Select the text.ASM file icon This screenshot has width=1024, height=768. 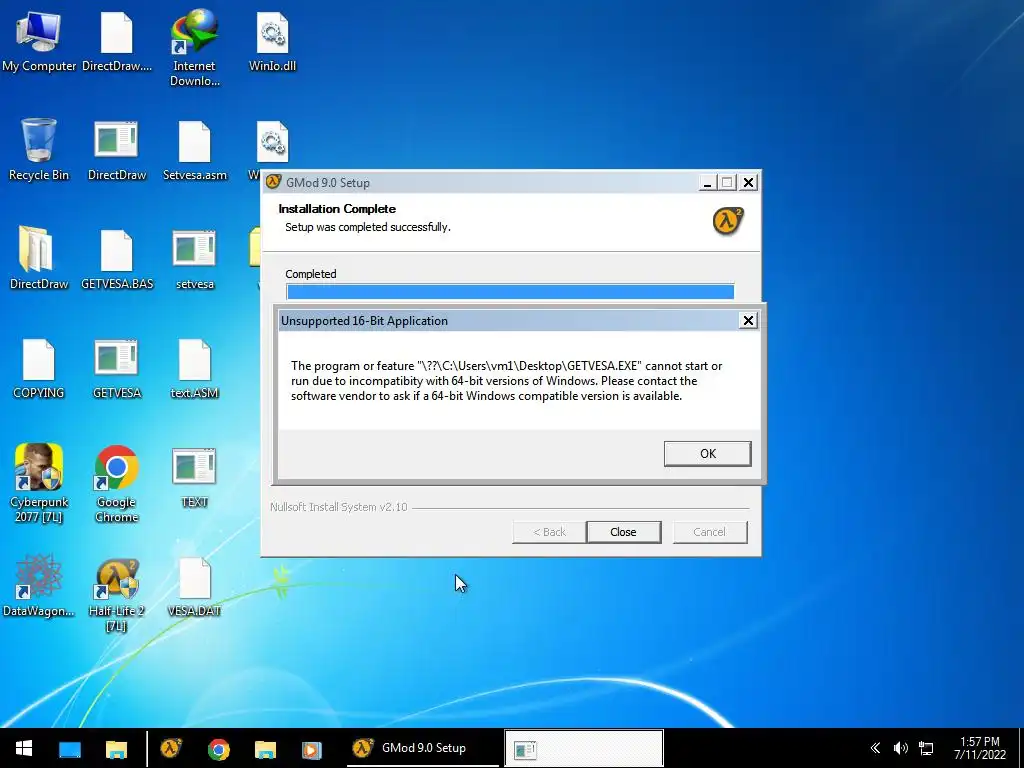click(x=195, y=368)
